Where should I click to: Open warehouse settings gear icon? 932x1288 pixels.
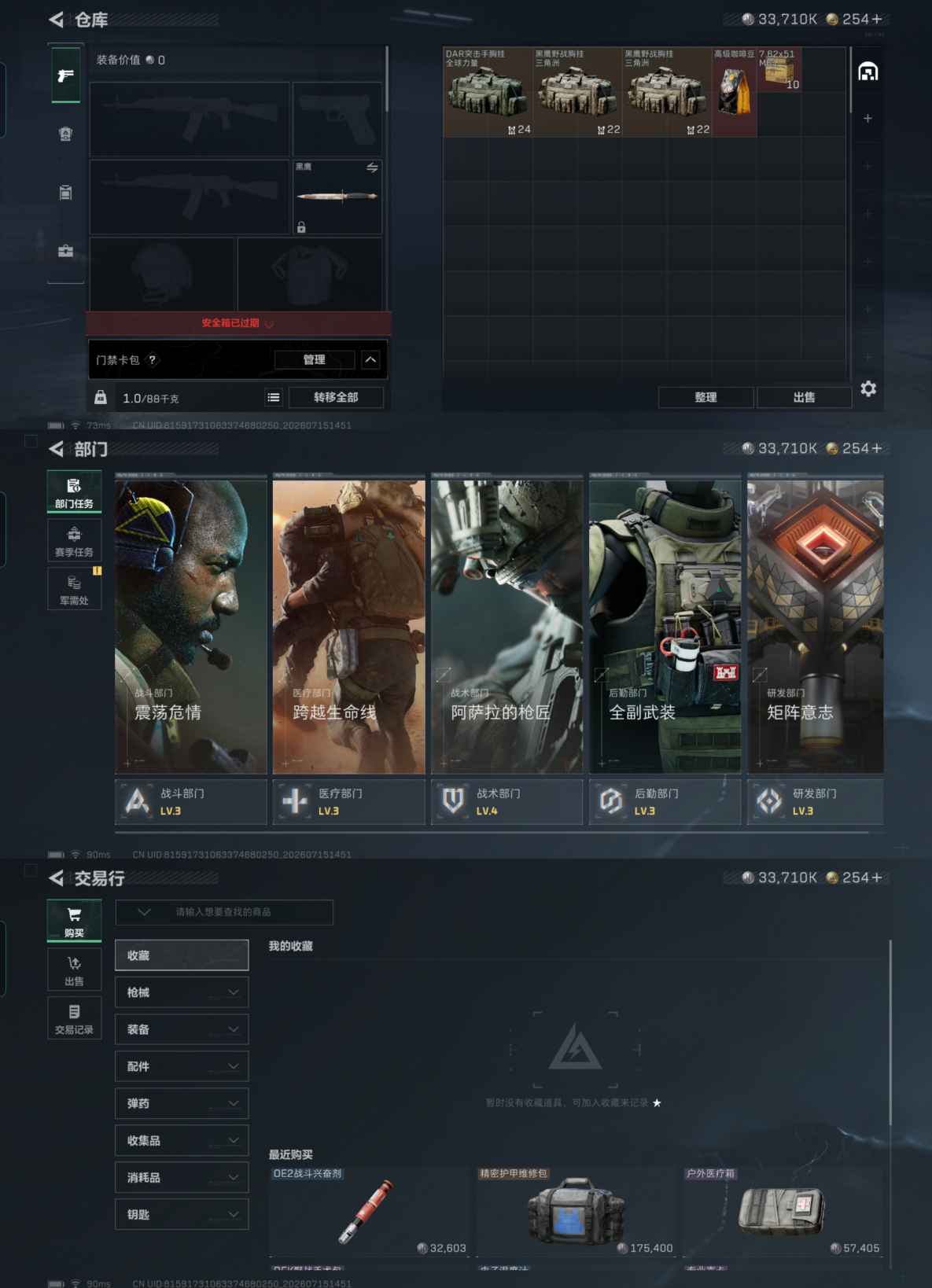pos(868,388)
